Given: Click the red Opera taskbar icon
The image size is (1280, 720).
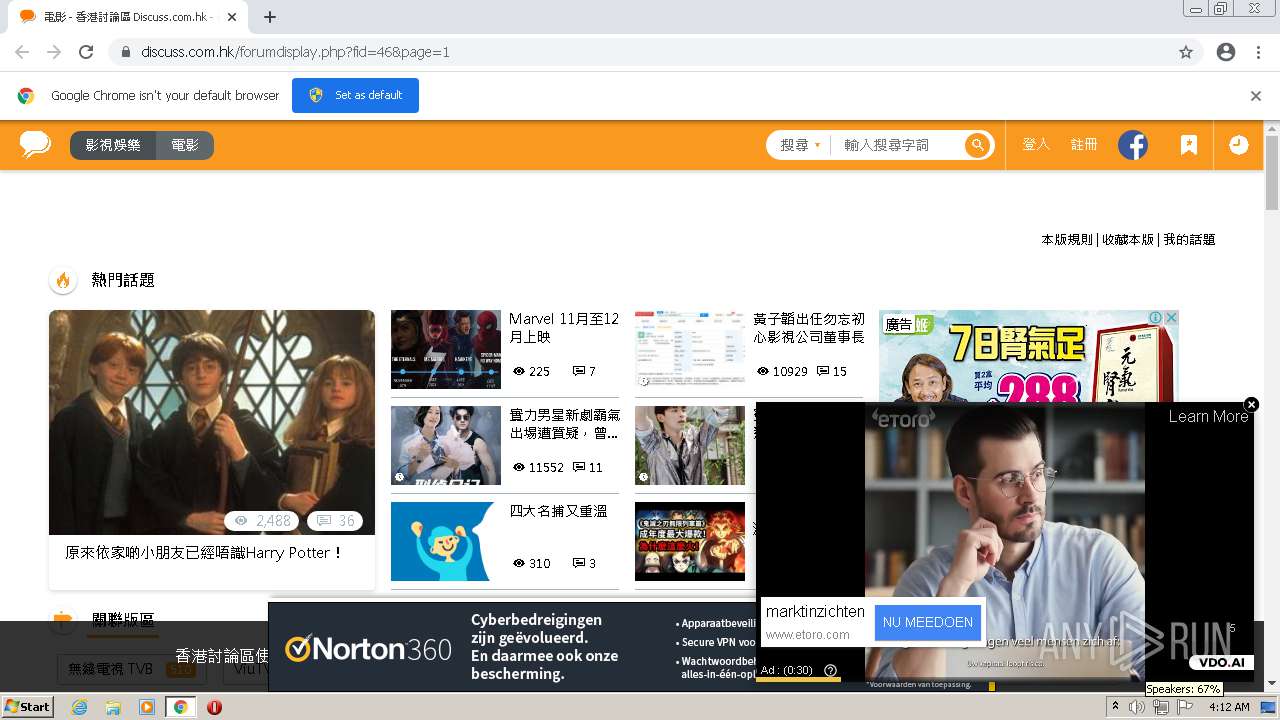Looking at the screenshot, I should pyautogui.click(x=214, y=707).
